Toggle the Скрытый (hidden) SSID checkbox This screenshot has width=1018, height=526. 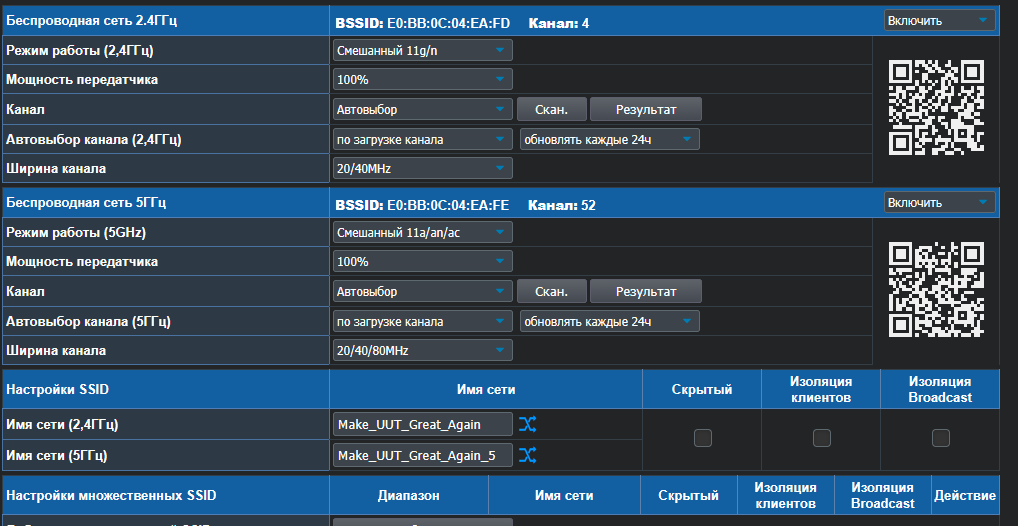(703, 438)
